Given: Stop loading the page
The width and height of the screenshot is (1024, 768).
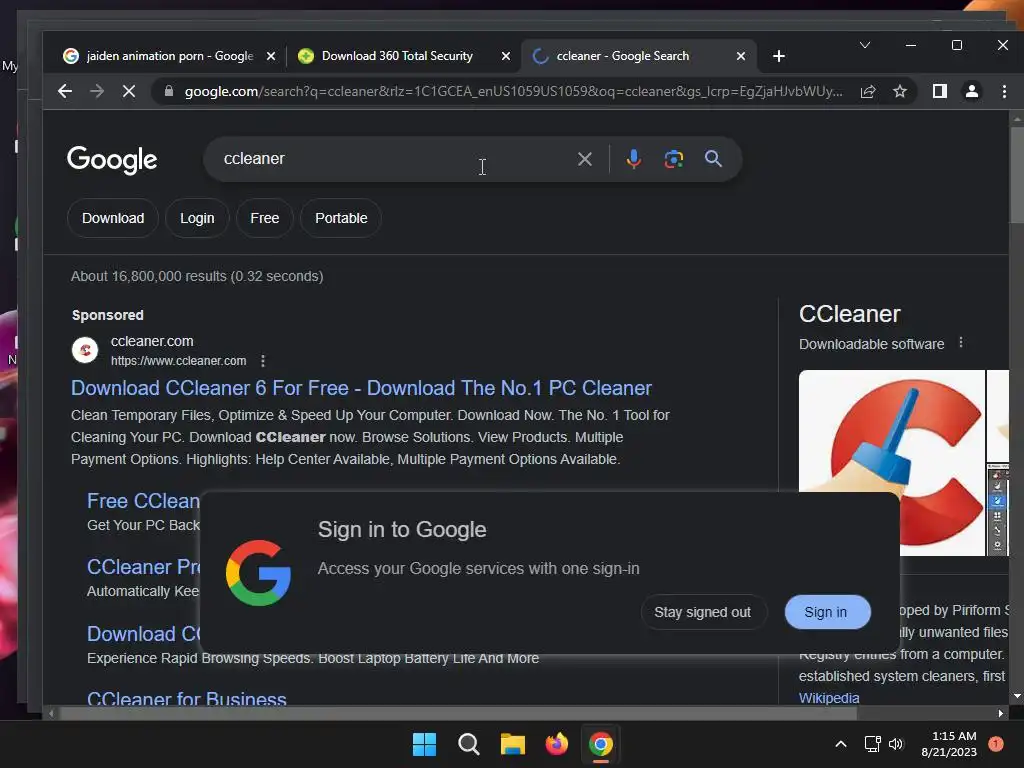Looking at the screenshot, I should [x=129, y=91].
